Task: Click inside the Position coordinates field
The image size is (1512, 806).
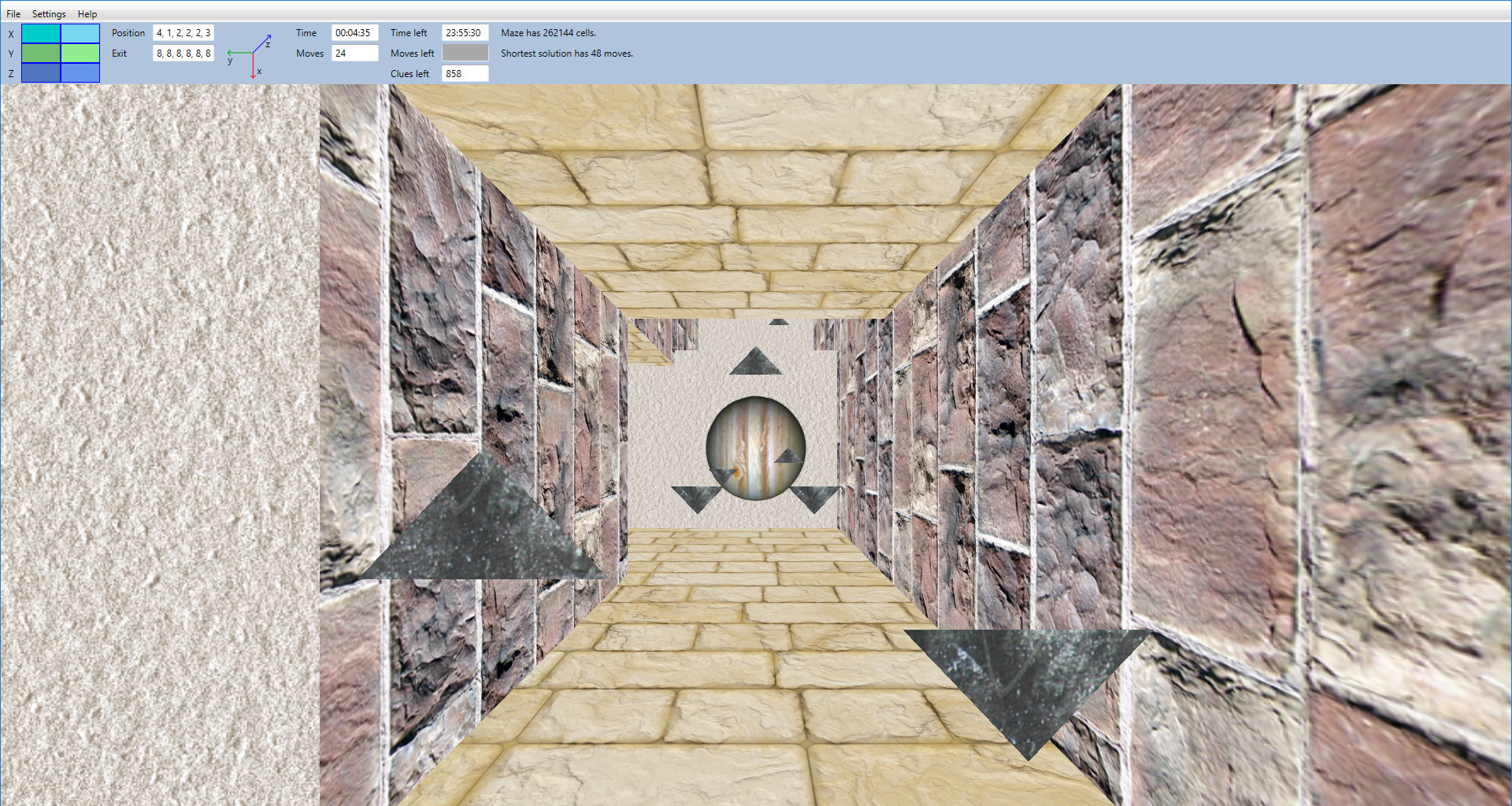Action: (x=183, y=32)
